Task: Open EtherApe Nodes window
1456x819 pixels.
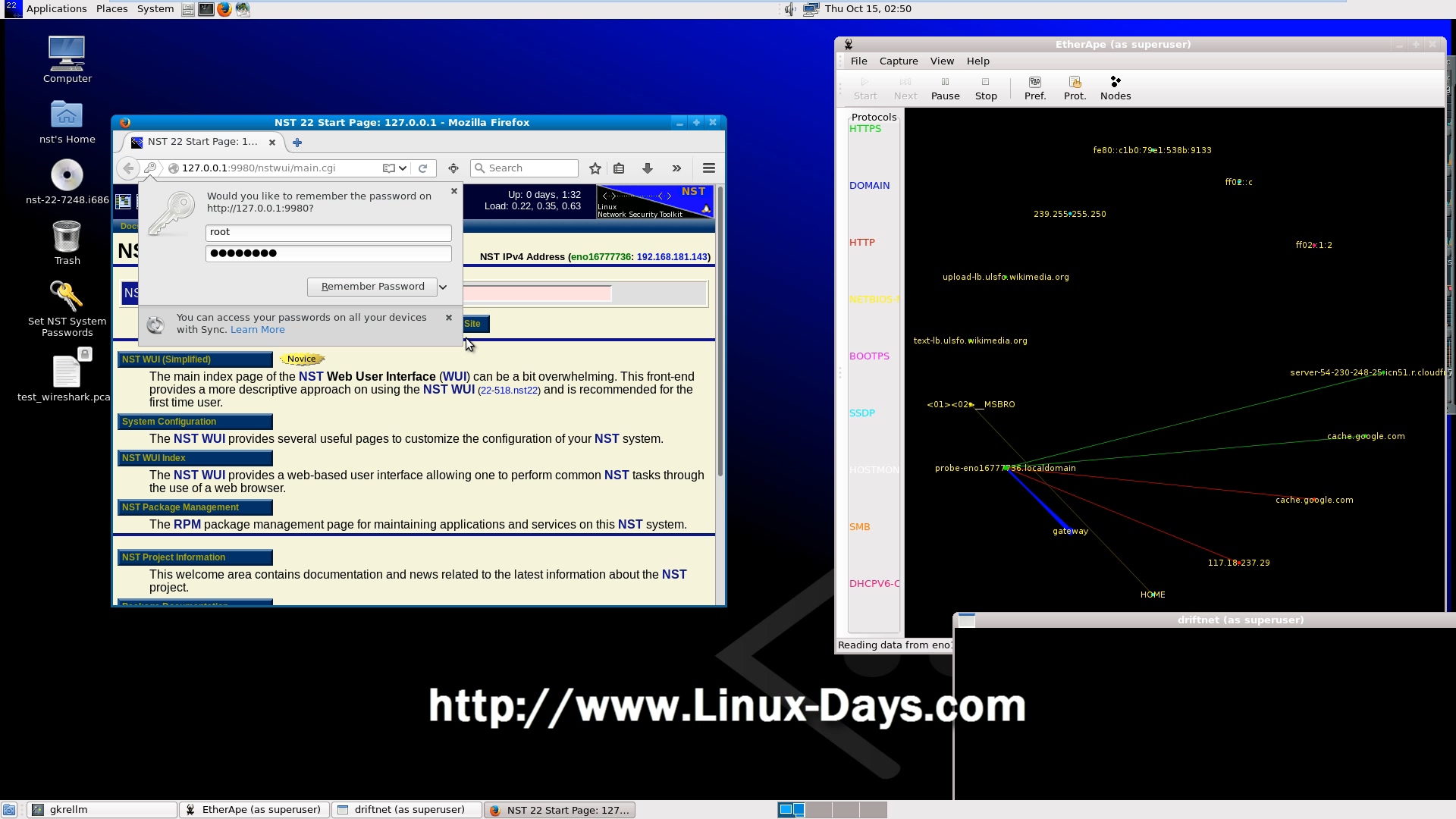Action: [1116, 88]
